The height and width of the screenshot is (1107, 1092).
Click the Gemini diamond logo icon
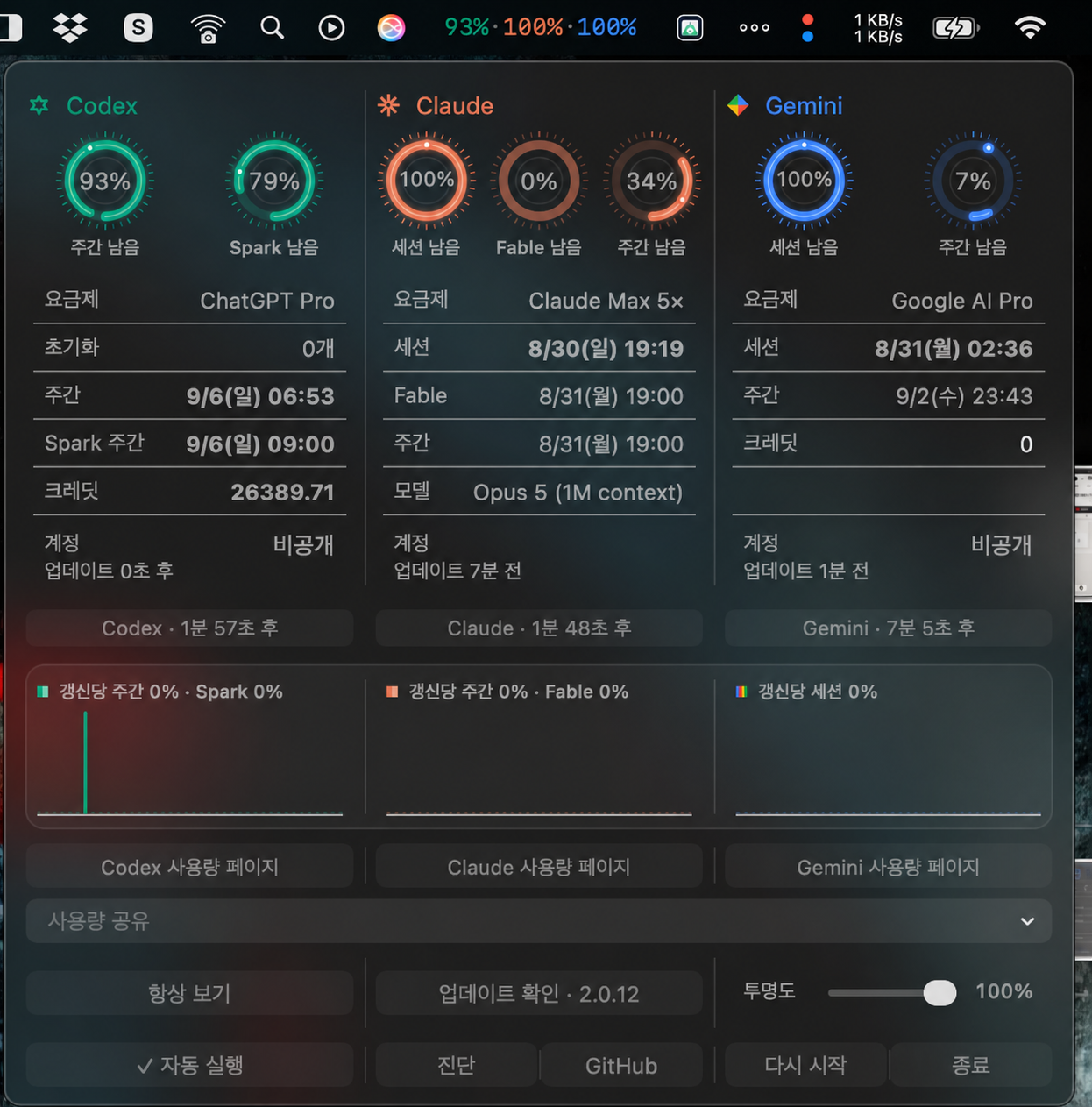[x=738, y=105]
